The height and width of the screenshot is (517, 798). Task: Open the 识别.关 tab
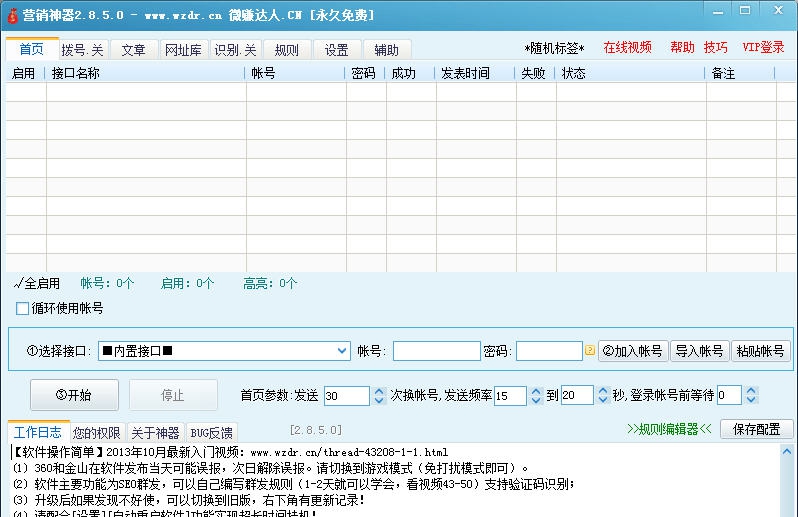tap(236, 50)
